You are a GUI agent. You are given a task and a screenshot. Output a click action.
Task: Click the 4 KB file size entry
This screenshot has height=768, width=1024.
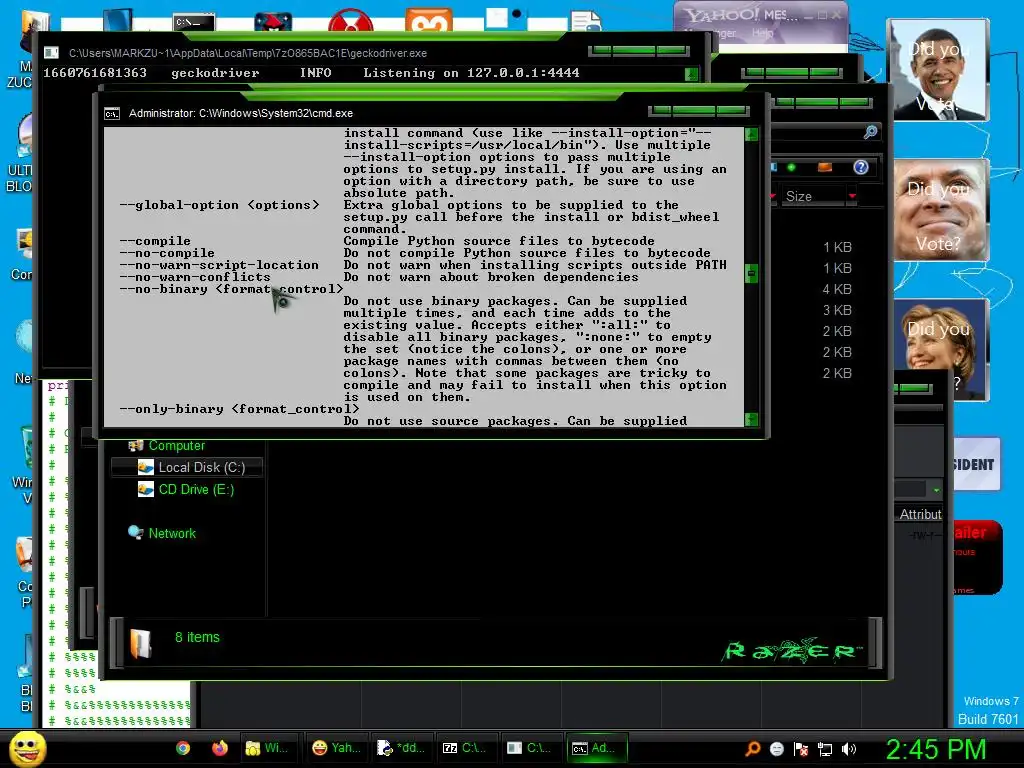click(x=837, y=289)
